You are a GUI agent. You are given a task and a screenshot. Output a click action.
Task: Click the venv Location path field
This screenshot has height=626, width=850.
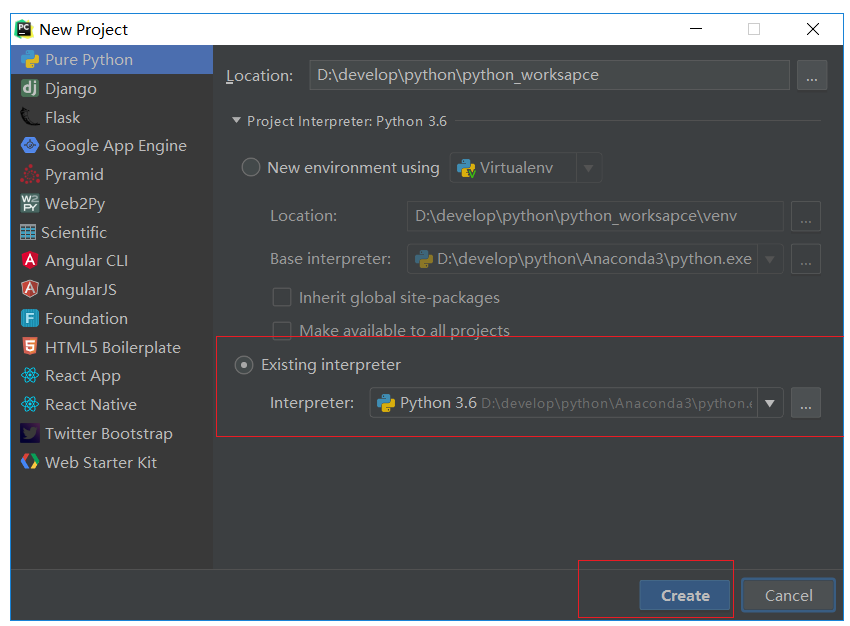(x=595, y=216)
